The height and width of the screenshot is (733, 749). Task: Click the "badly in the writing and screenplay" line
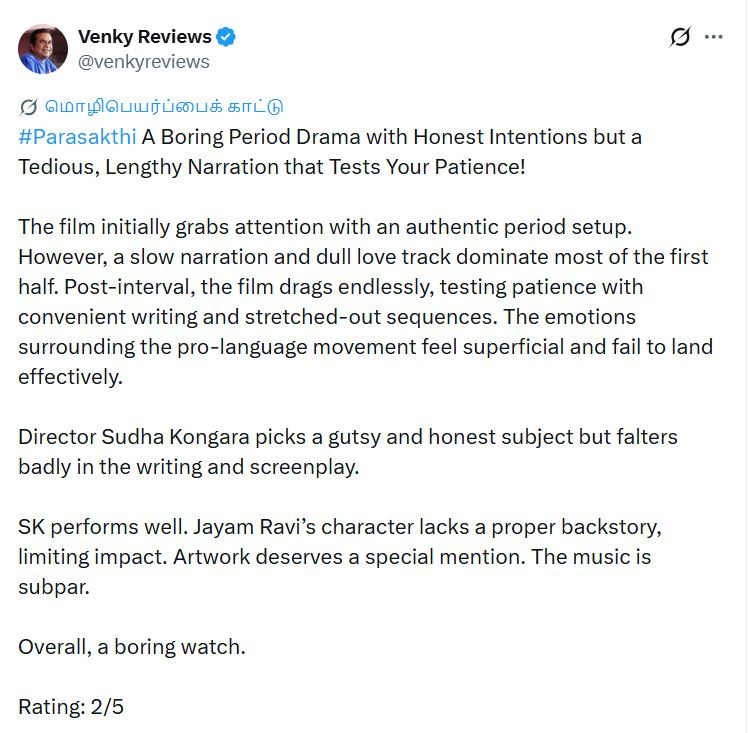tap(188, 467)
